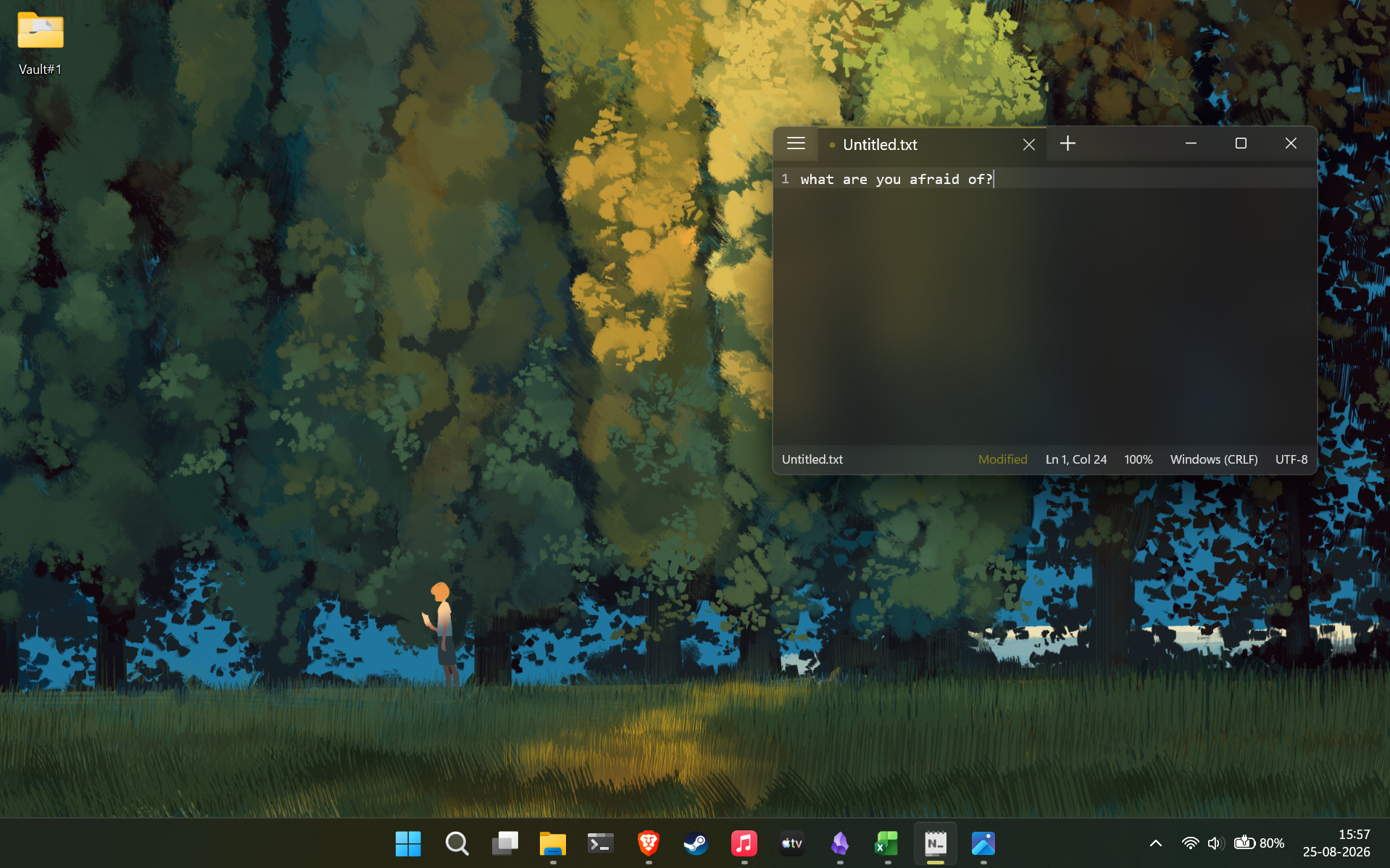Click line number 1 in the gutter
1390x868 pixels.
point(785,179)
